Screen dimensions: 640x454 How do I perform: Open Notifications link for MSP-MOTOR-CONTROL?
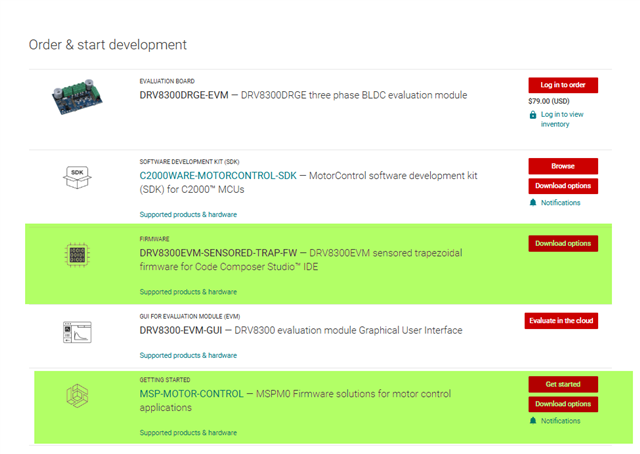pyautogui.click(x=560, y=421)
